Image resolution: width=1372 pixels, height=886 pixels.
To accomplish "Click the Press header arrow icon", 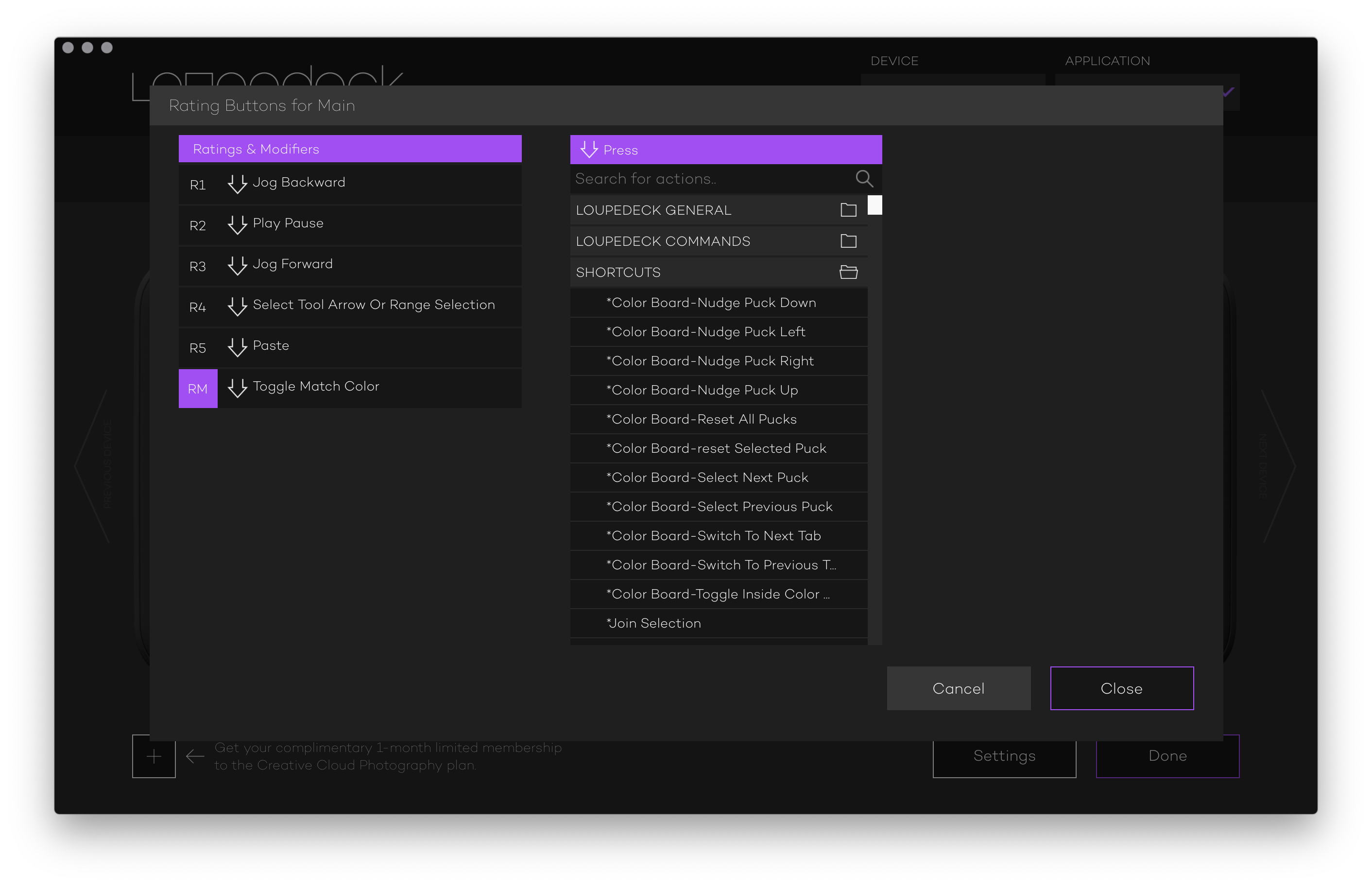I will (x=588, y=150).
